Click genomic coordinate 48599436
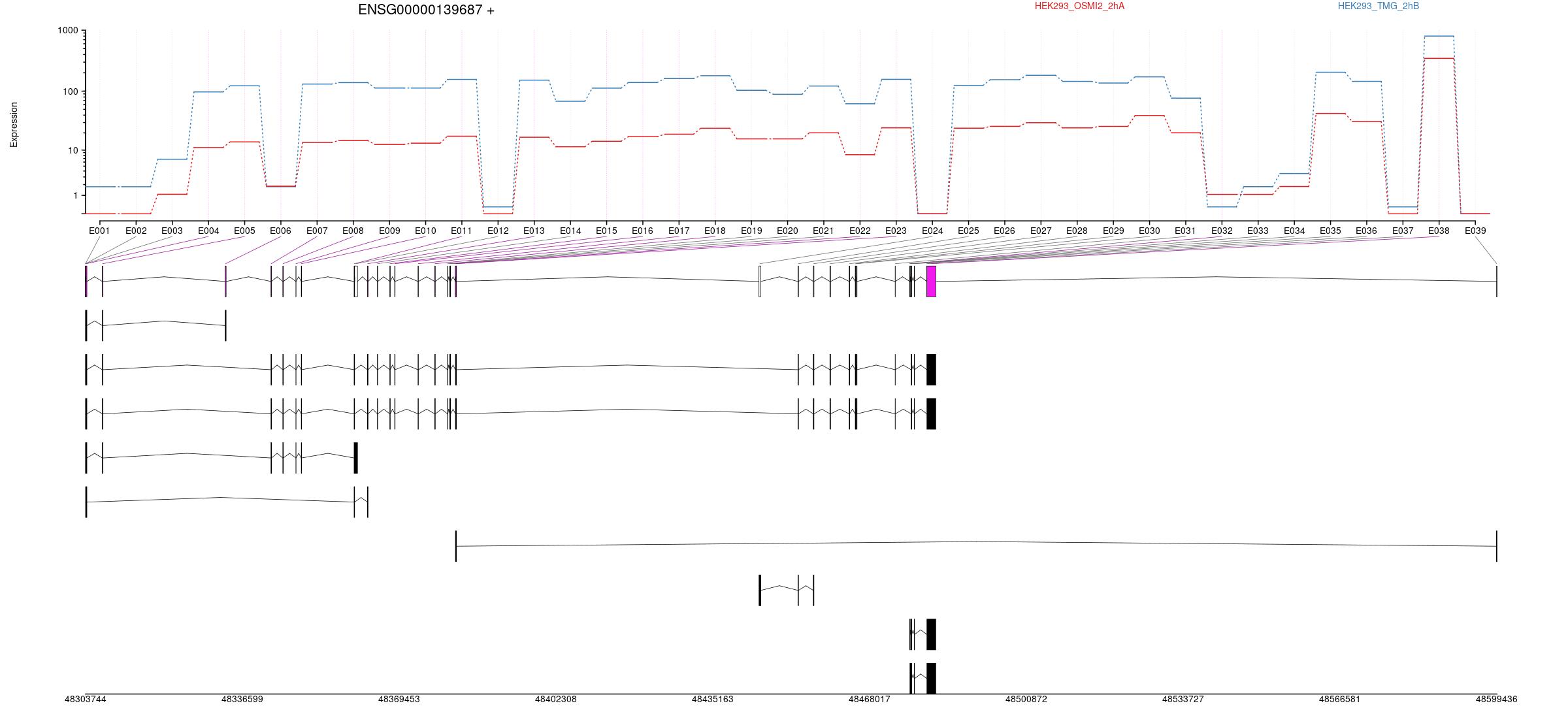Image resolution: width=1568 pixels, height=712 pixels. 1497,699
